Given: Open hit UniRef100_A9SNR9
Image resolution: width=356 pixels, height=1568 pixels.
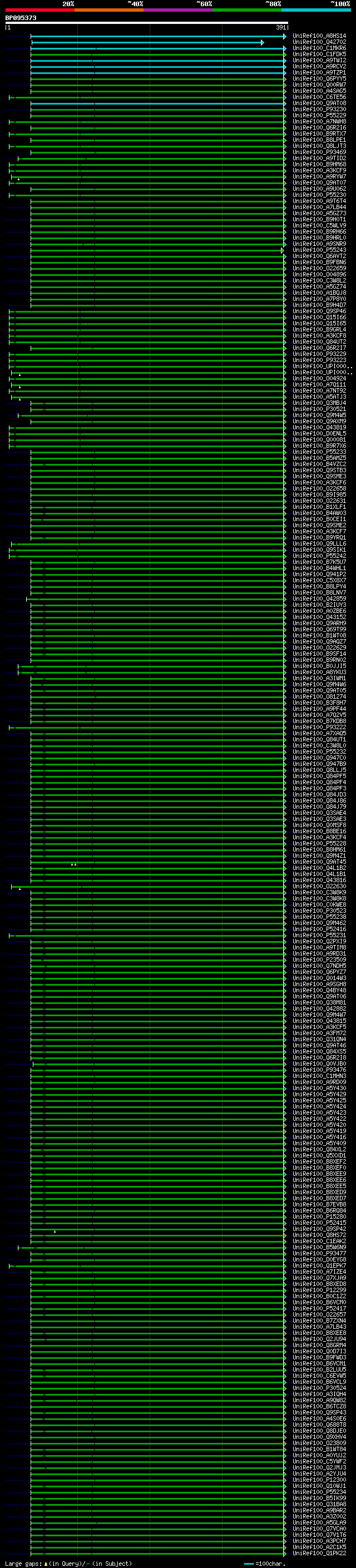Looking at the screenshot, I should click(x=319, y=244).
